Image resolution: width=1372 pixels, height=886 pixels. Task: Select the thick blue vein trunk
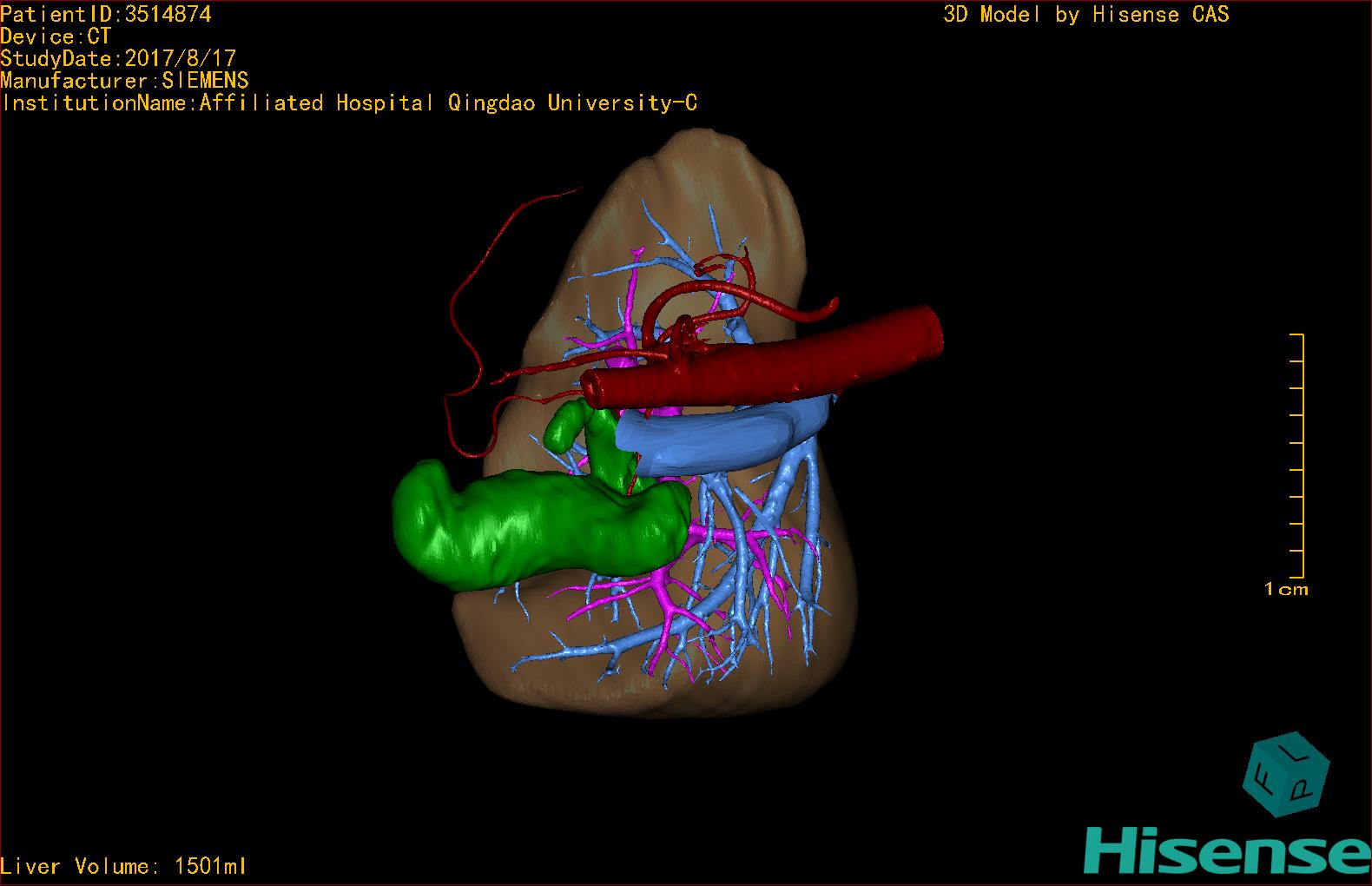point(725,434)
